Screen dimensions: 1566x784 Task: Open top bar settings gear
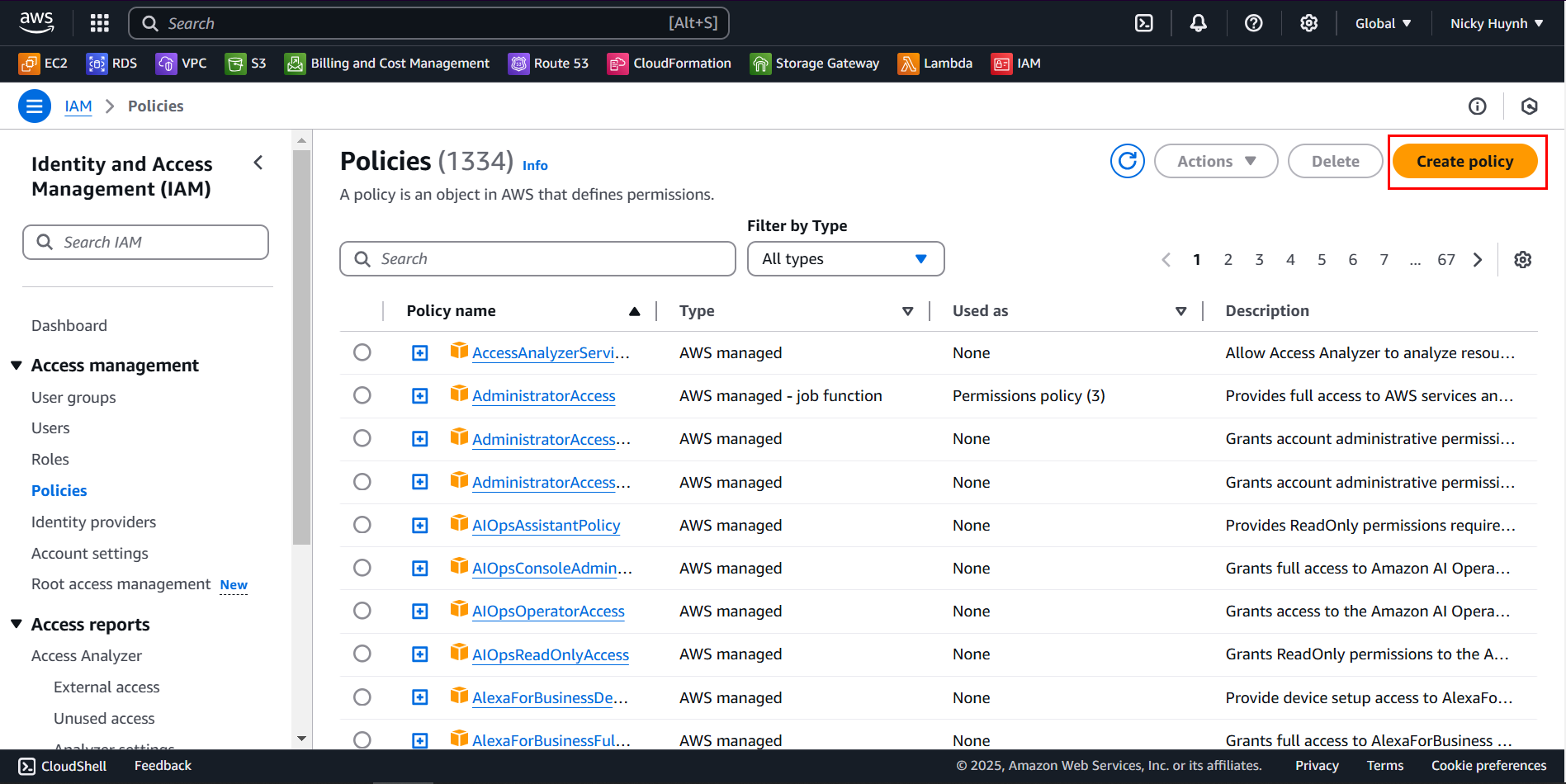click(x=1309, y=23)
